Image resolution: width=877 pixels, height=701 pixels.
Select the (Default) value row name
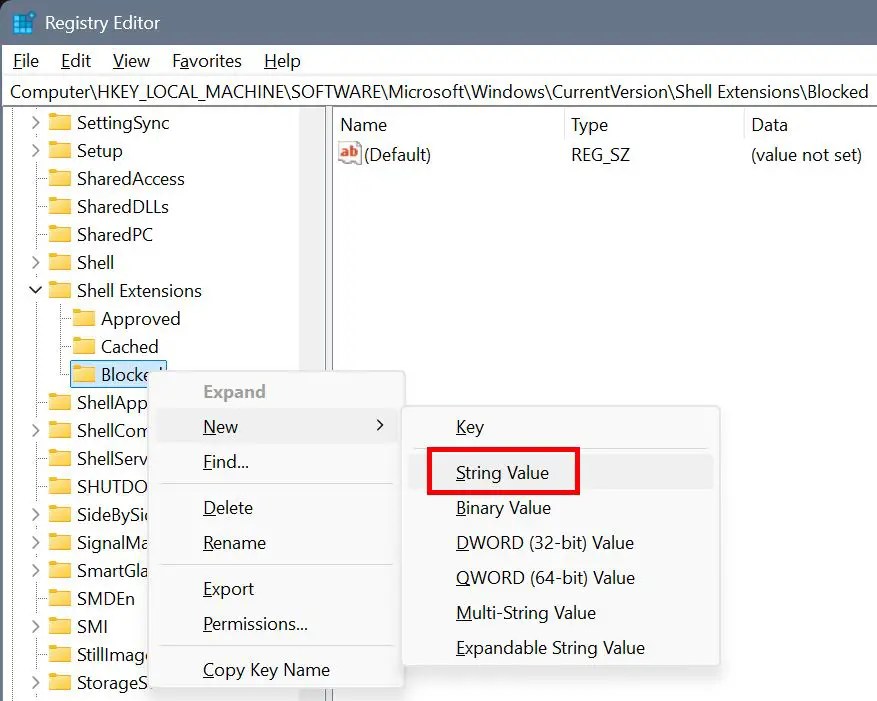[397, 154]
